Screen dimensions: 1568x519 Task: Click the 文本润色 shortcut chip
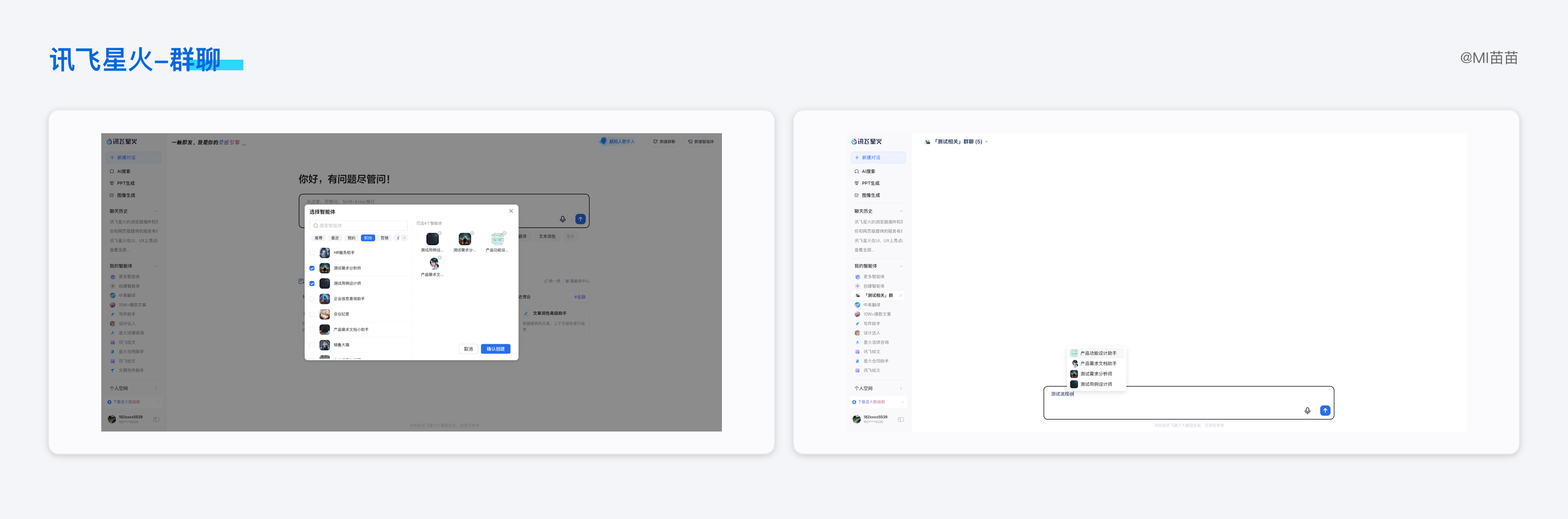click(x=547, y=236)
